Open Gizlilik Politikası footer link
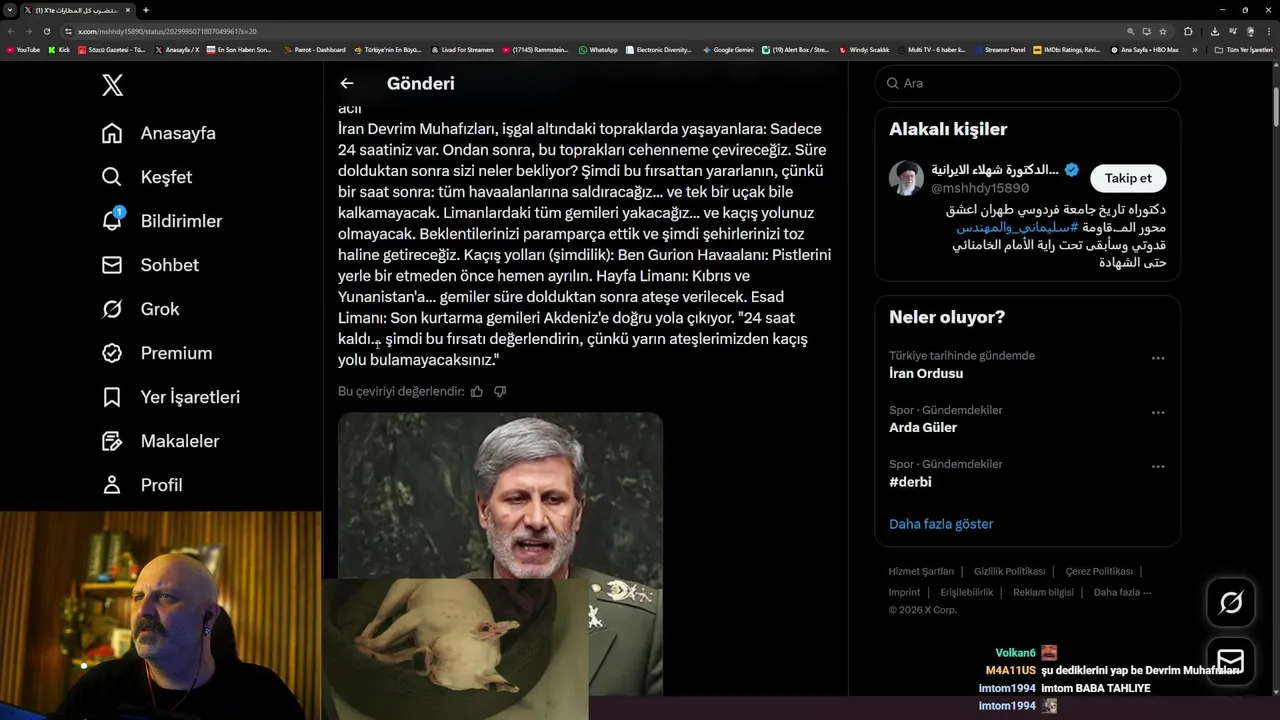 pyautogui.click(x=1009, y=571)
